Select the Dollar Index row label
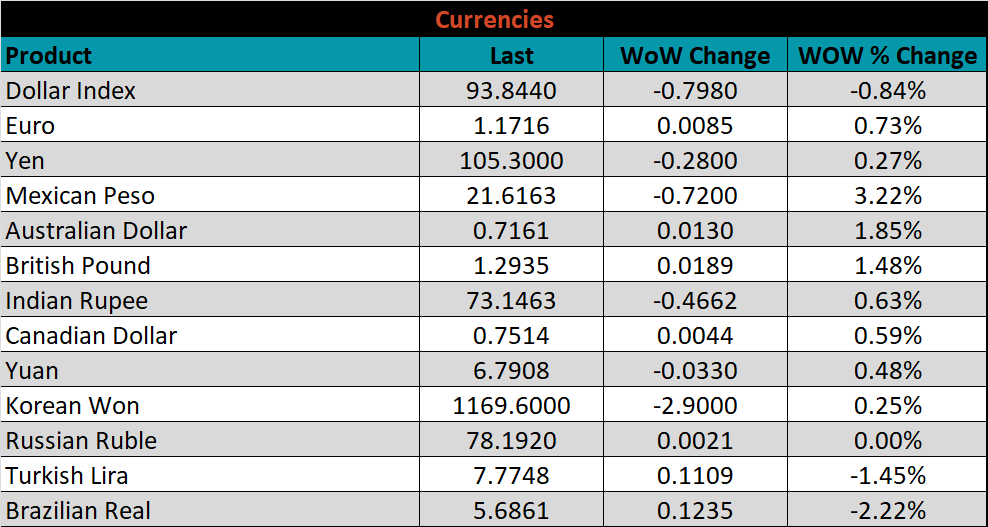The width and height of the screenshot is (988, 527). click(71, 91)
